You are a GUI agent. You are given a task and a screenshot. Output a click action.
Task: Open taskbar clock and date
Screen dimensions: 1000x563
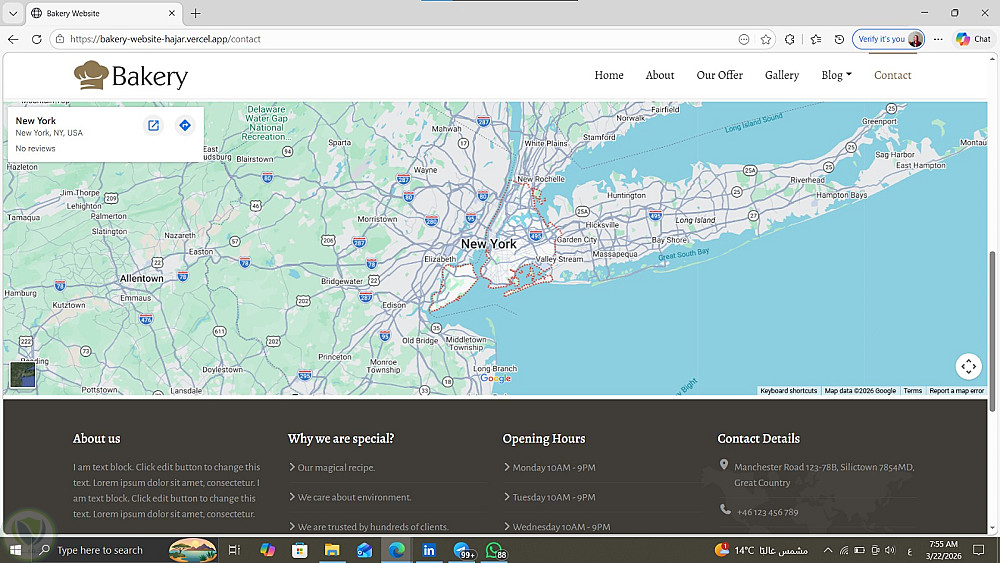click(943, 550)
